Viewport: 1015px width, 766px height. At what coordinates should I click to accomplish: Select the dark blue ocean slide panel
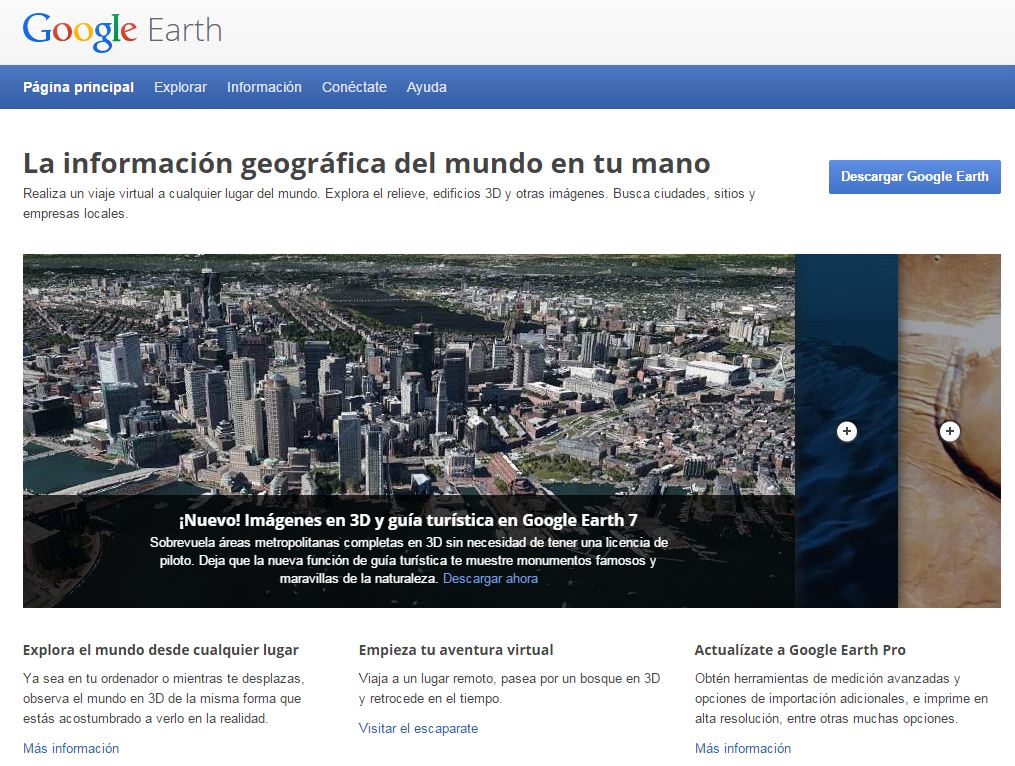click(846, 431)
